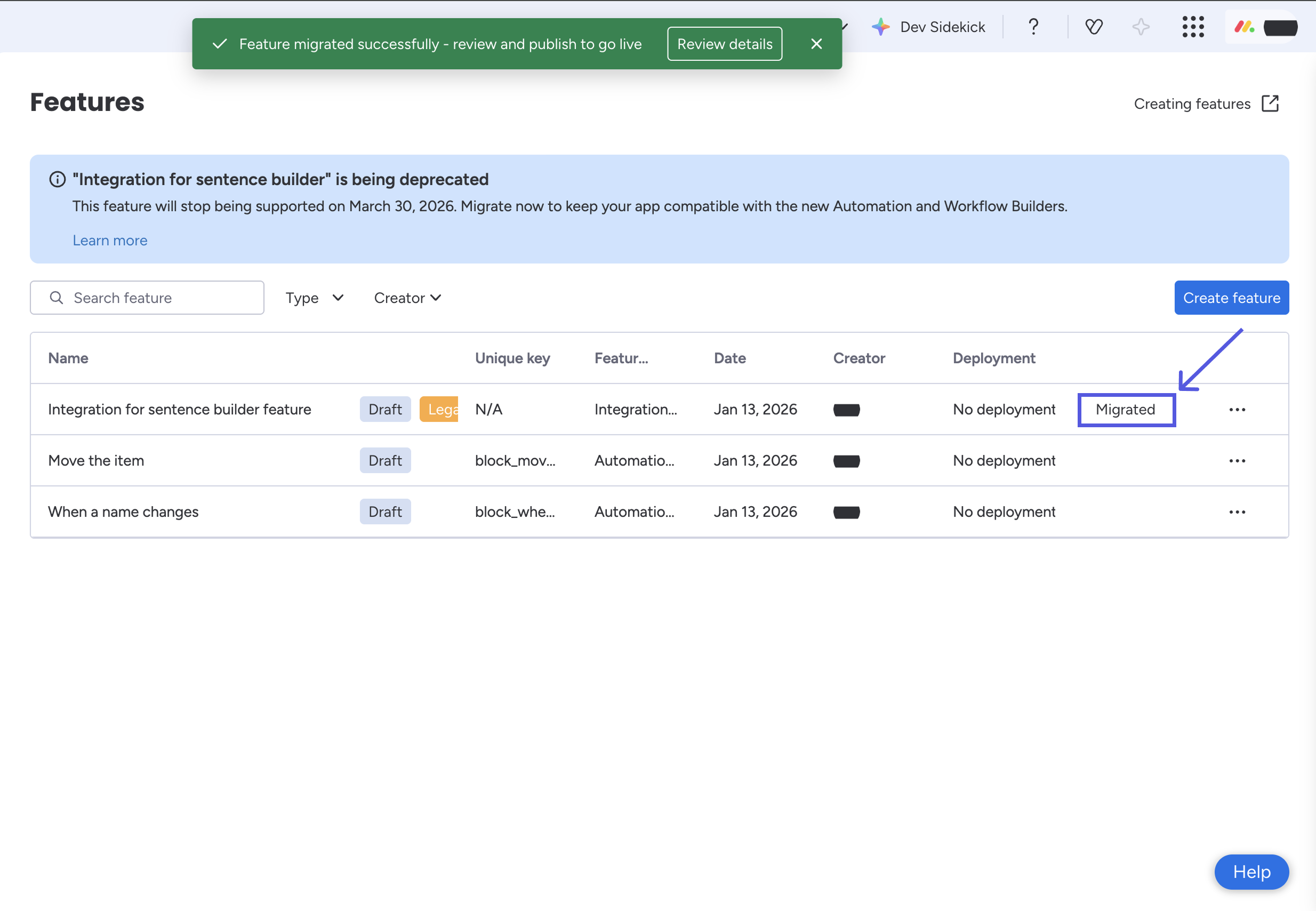The height and width of the screenshot is (911, 1316).
Task: Click the heart icon in top bar
Action: coord(1094,27)
